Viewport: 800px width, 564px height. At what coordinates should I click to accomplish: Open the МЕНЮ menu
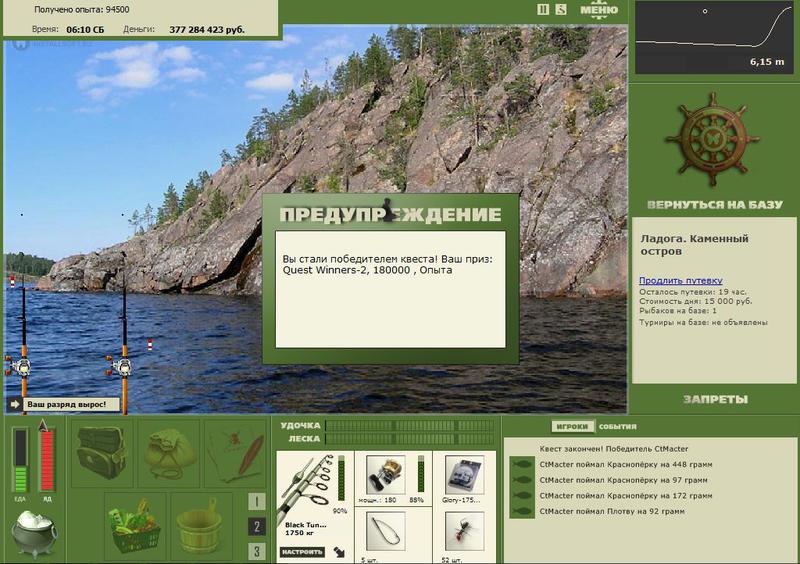[599, 10]
